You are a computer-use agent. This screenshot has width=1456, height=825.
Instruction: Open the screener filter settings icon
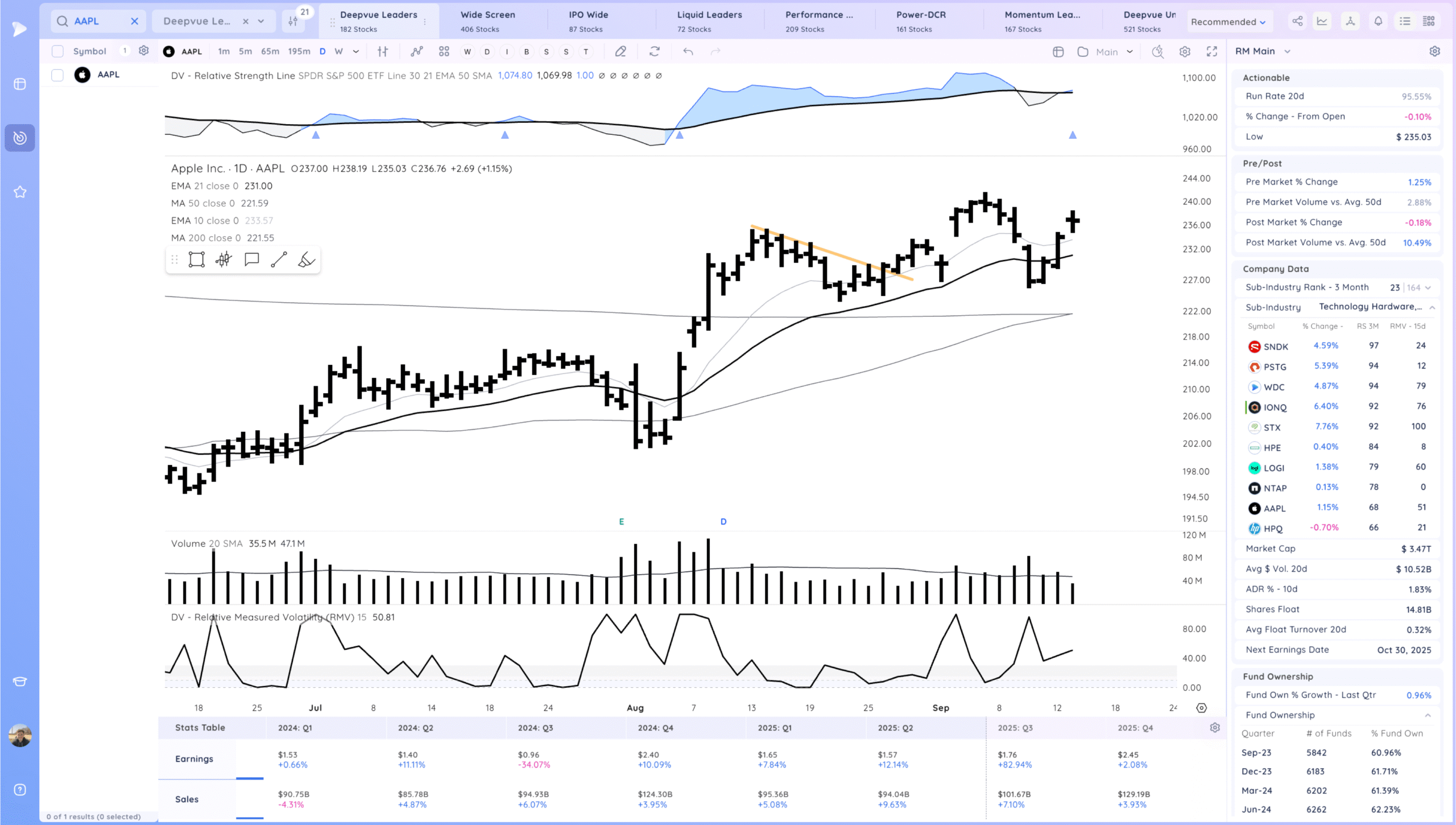tap(293, 21)
